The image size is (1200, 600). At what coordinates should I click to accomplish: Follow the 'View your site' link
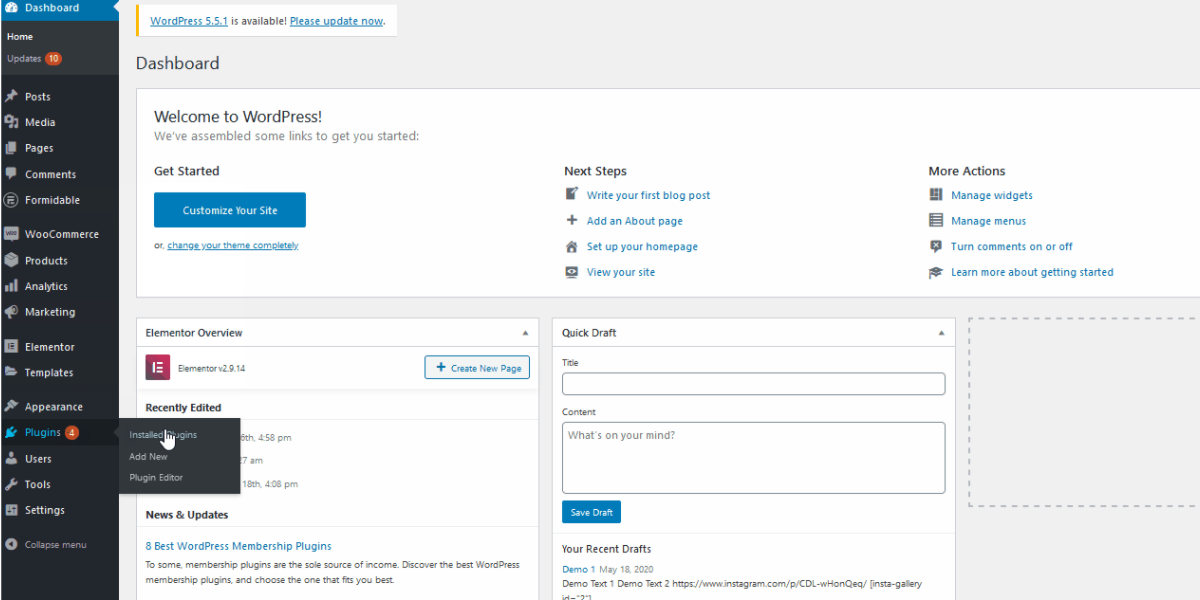click(x=621, y=272)
